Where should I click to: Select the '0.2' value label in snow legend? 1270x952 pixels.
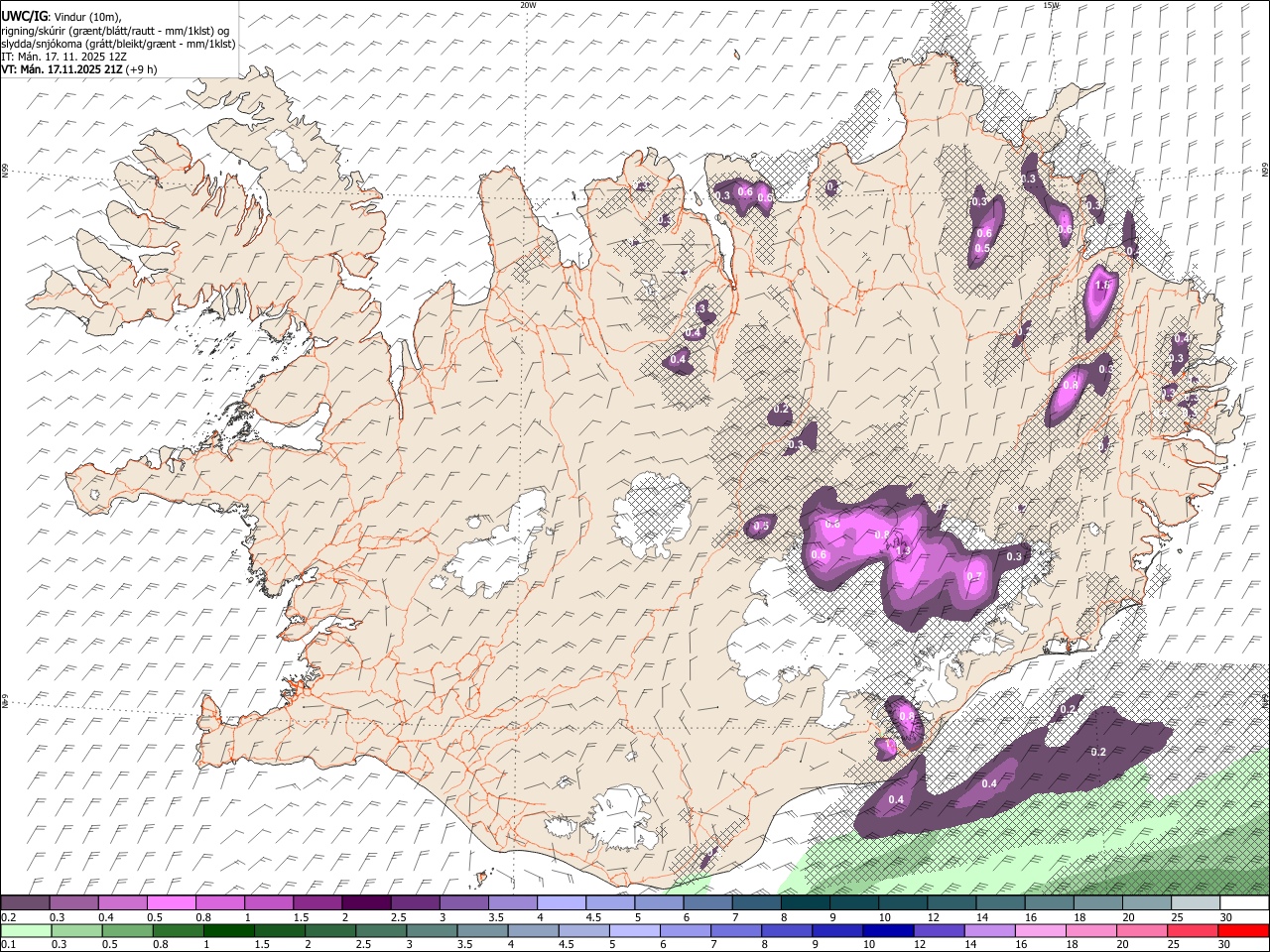(9, 917)
